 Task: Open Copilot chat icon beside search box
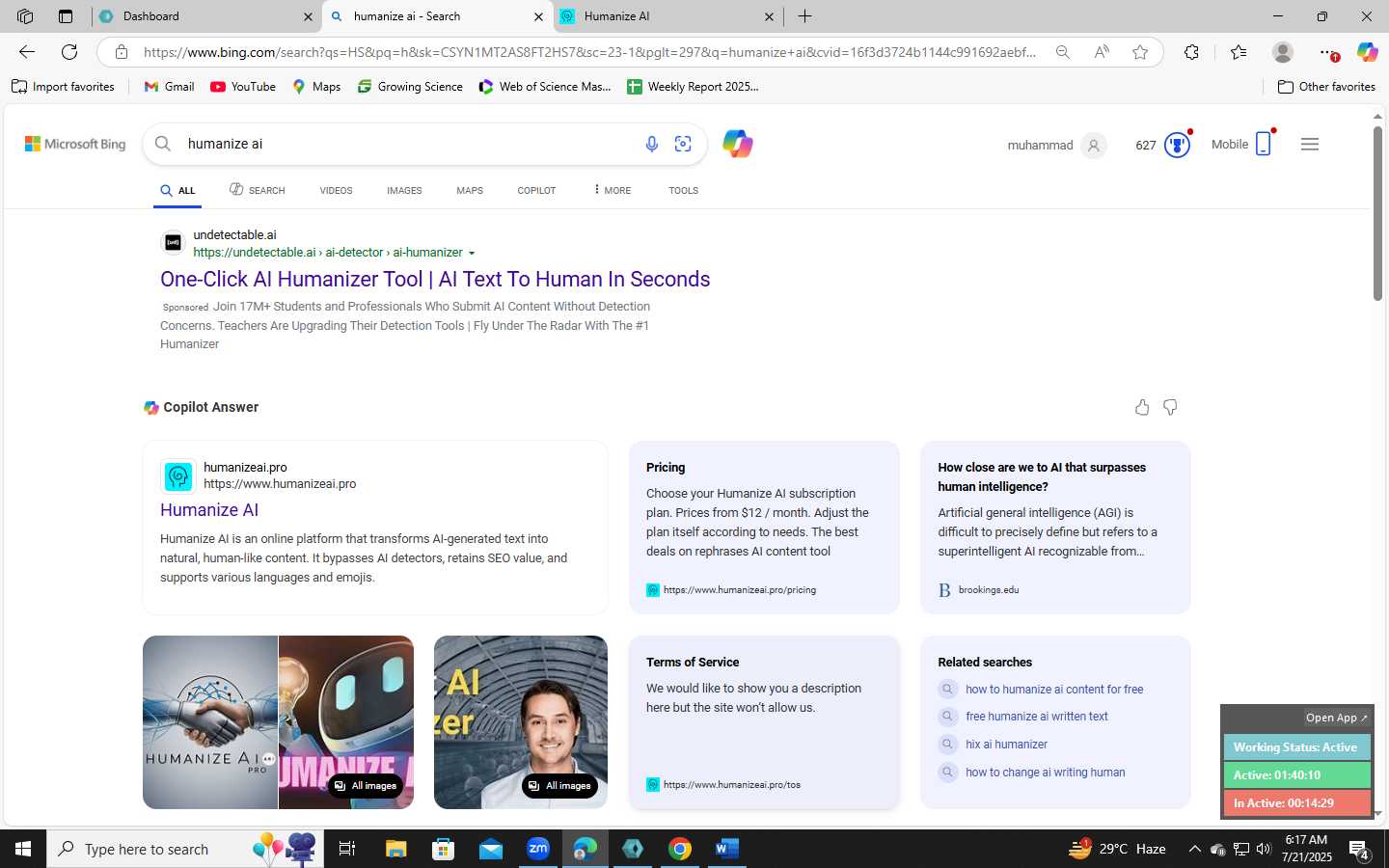point(738,144)
